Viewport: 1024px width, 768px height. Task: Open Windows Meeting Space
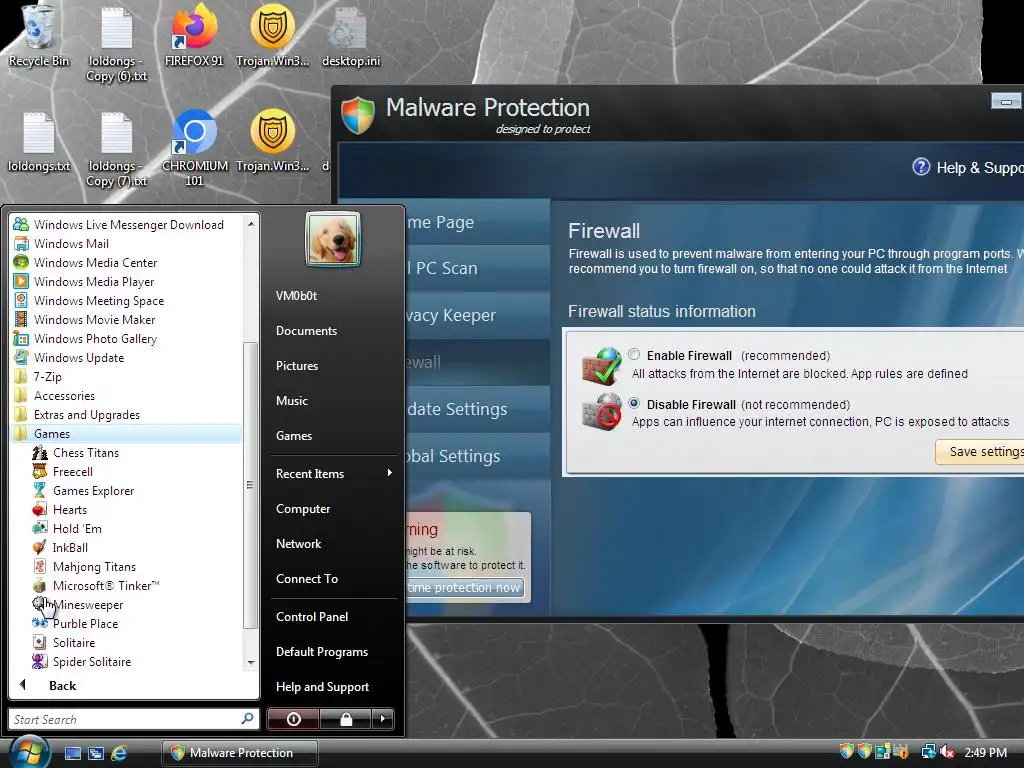click(99, 300)
